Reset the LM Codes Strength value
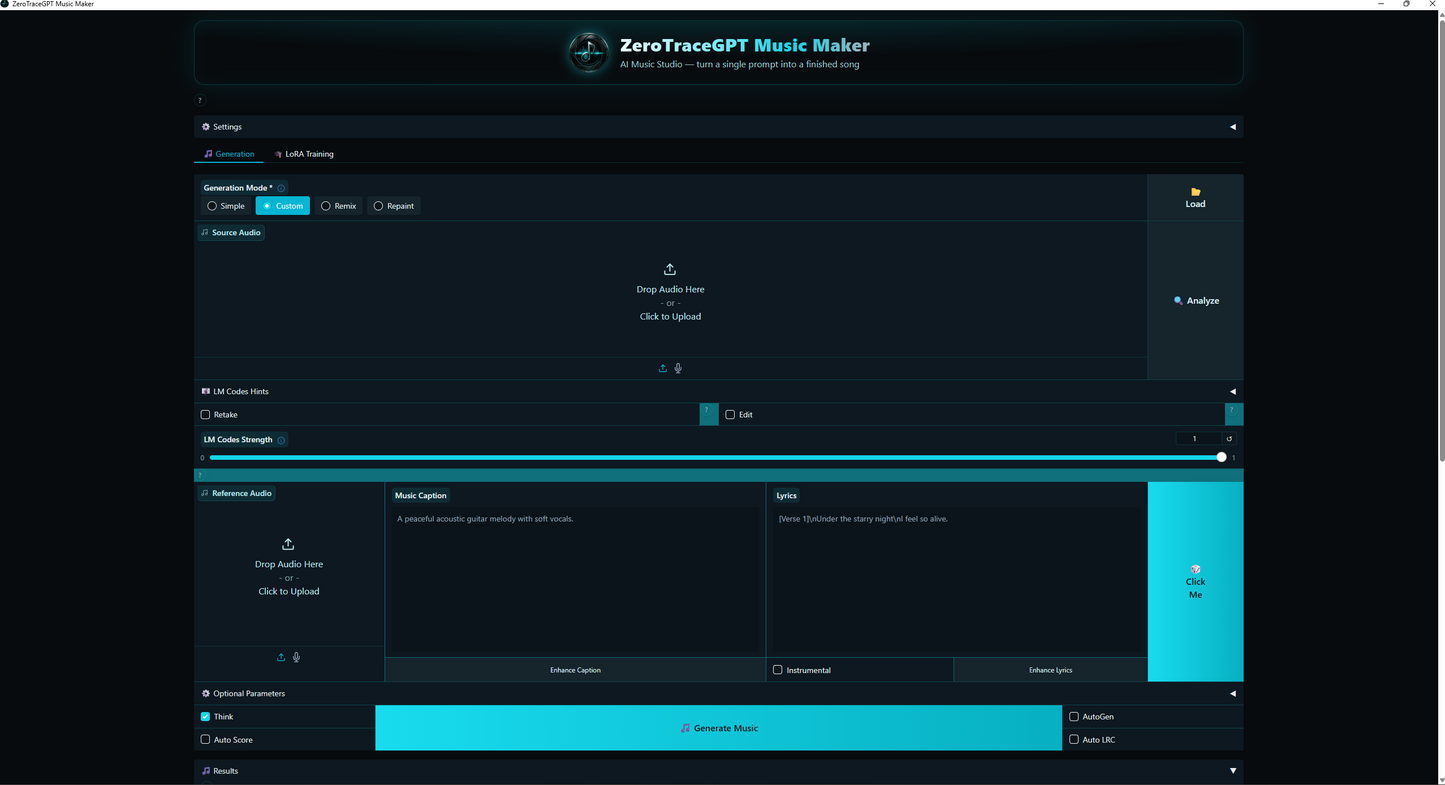Image resolution: width=1445 pixels, height=785 pixels. pos(1229,439)
